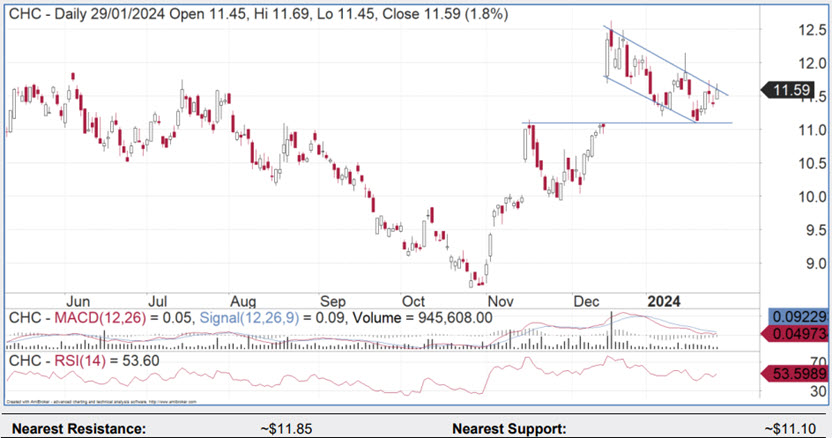832x438 pixels.
Task: Click the Jul month label on time axis
Action: pos(158,302)
